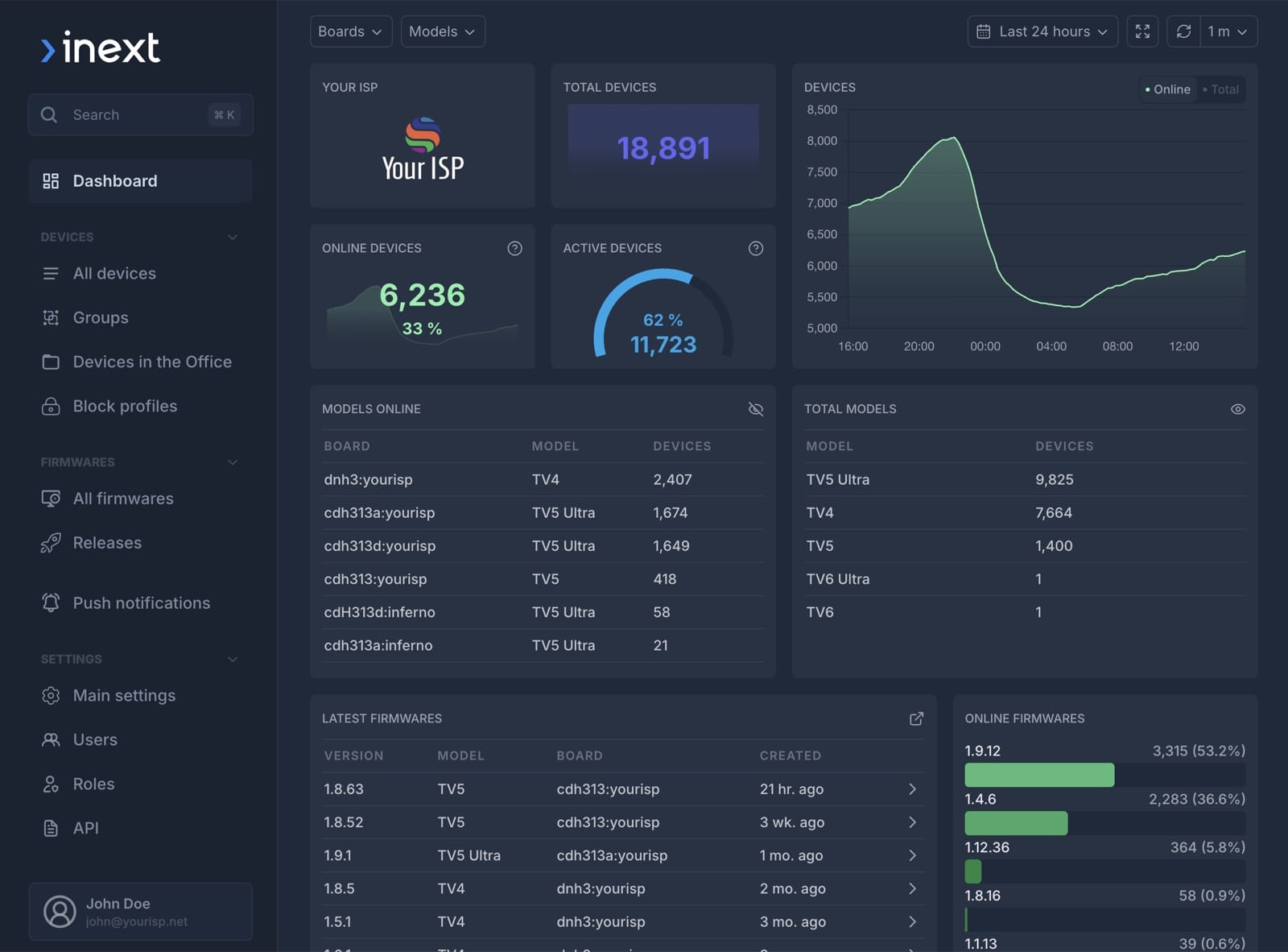Refresh the dashboard data
This screenshot has height=952, width=1288.
(1183, 31)
